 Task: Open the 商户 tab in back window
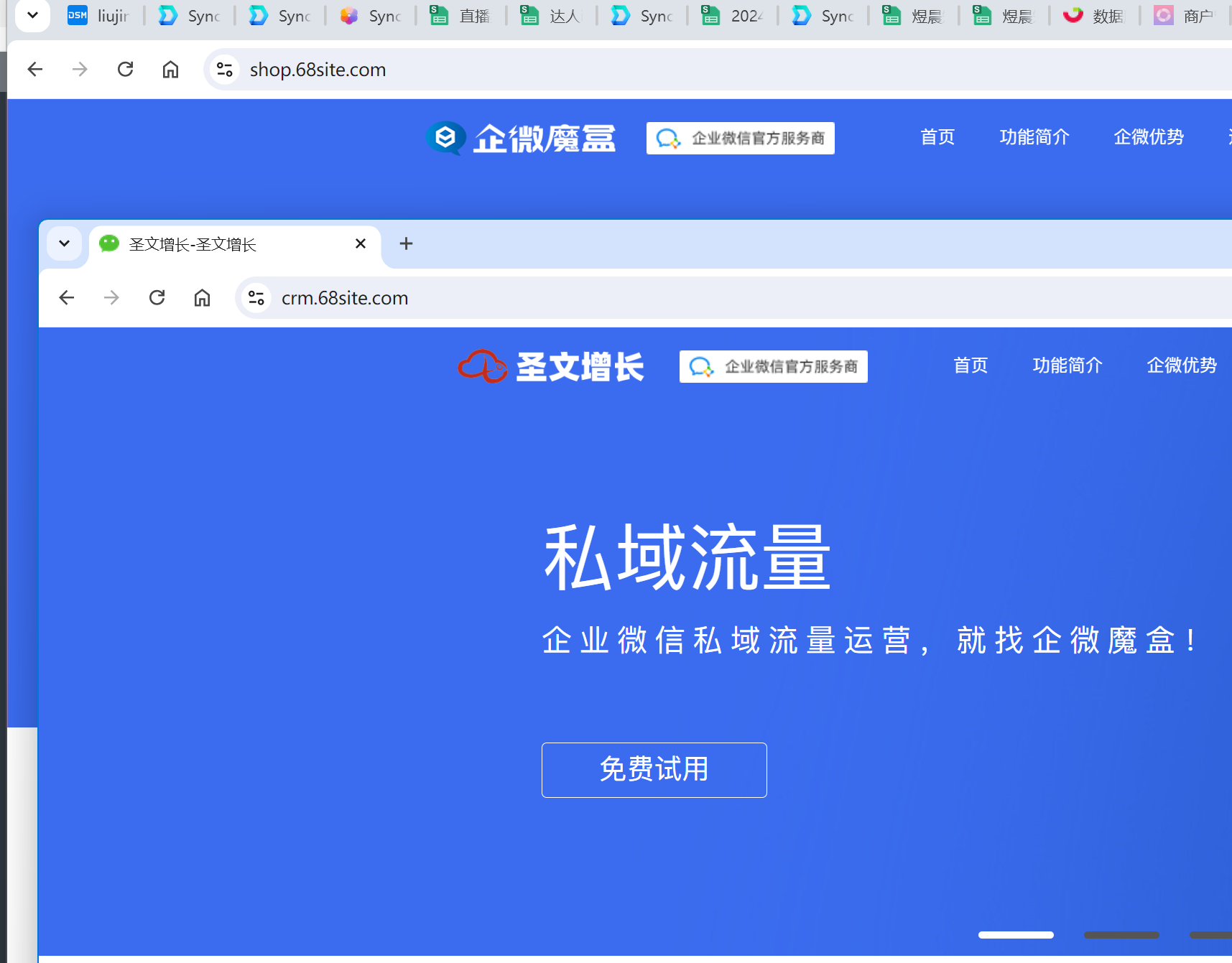point(1185,16)
